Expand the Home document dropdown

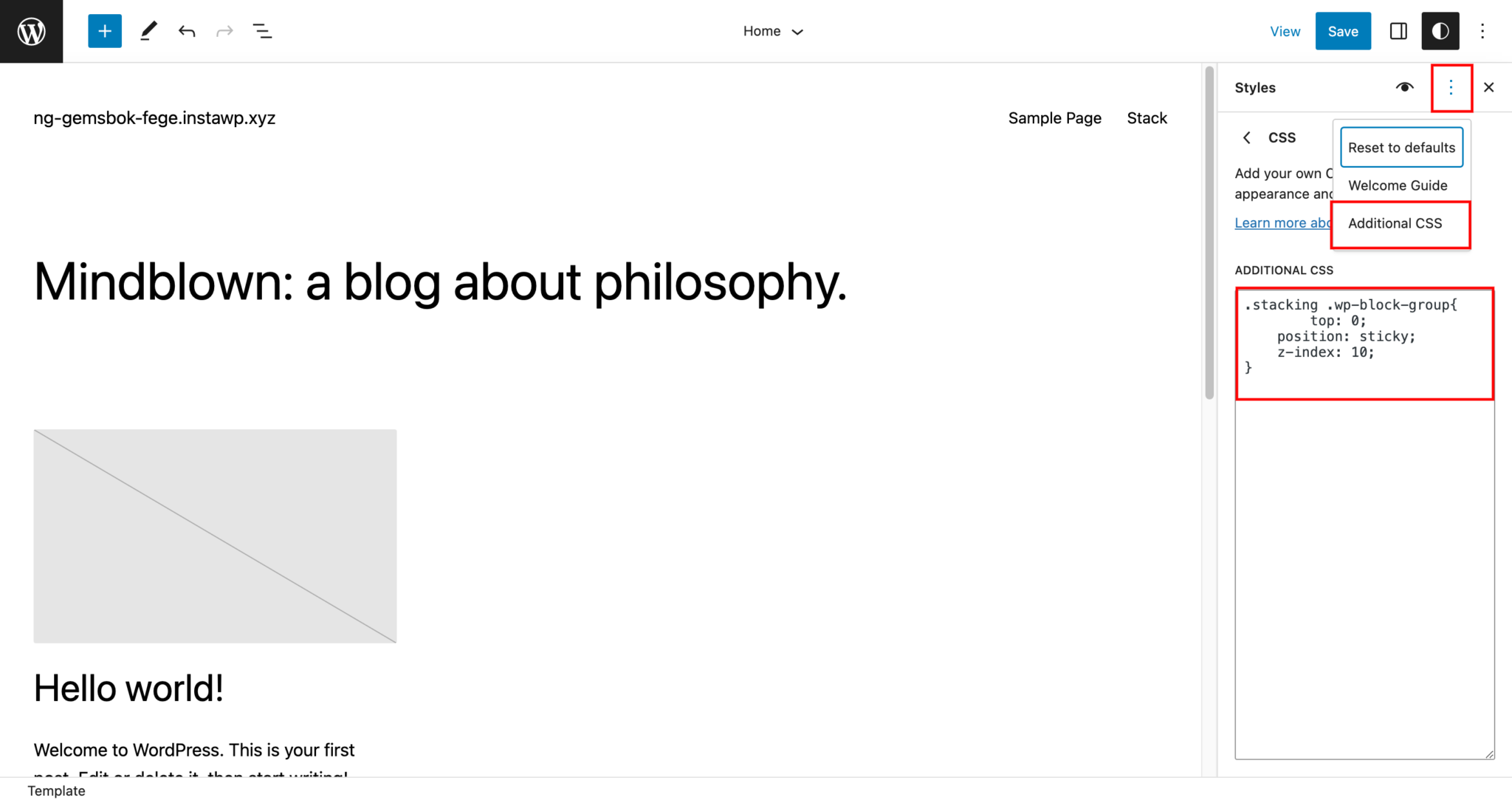pos(773,31)
